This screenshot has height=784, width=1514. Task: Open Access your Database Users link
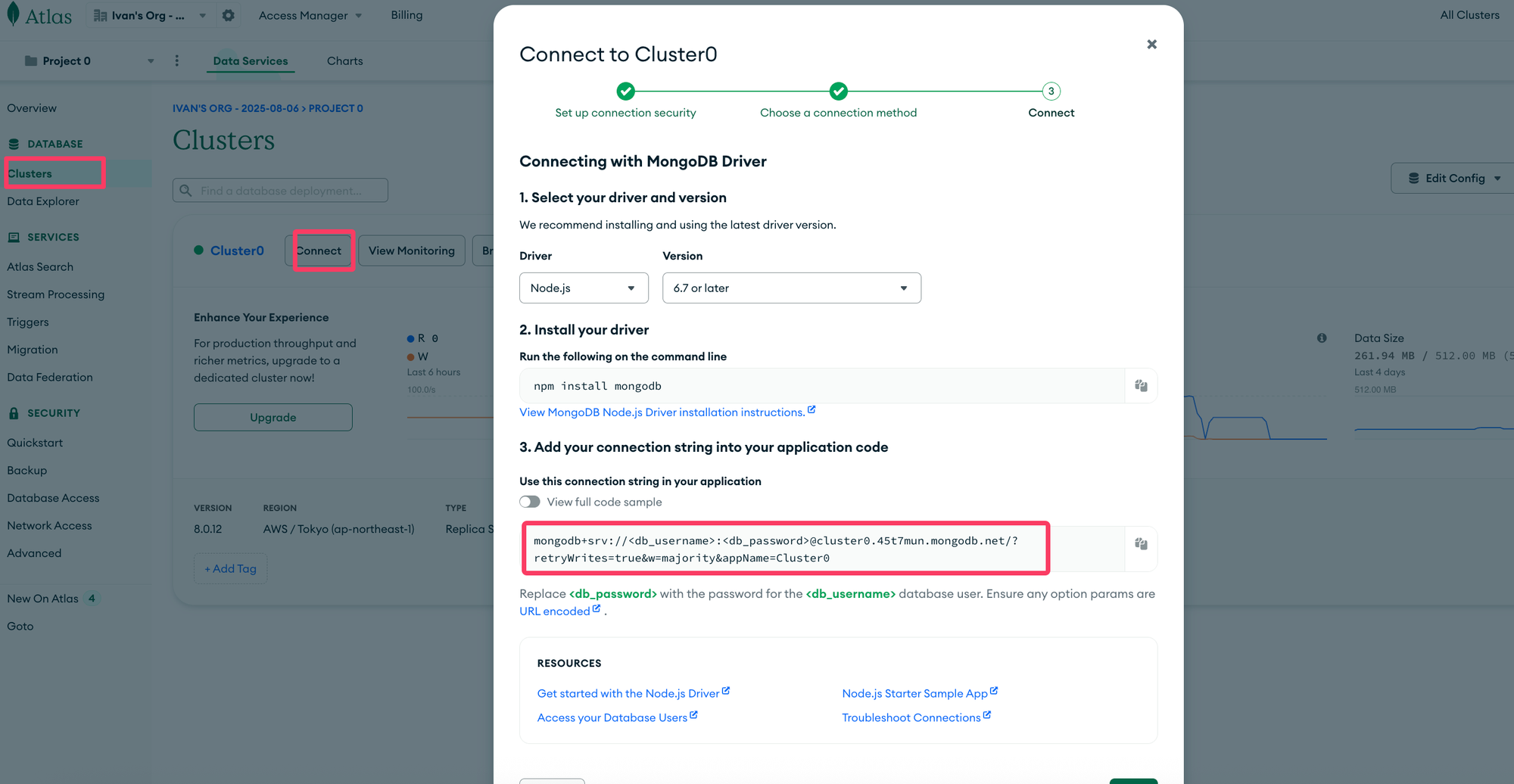[x=617, y=717]
